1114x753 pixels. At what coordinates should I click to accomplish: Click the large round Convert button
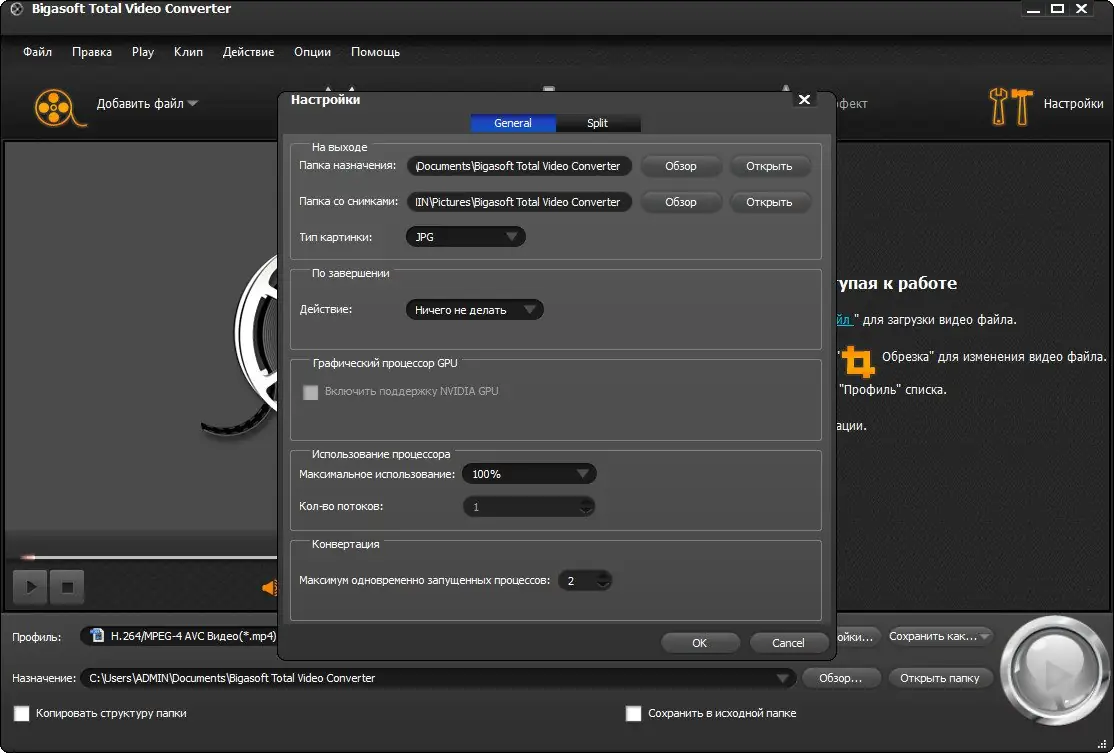1054,671
